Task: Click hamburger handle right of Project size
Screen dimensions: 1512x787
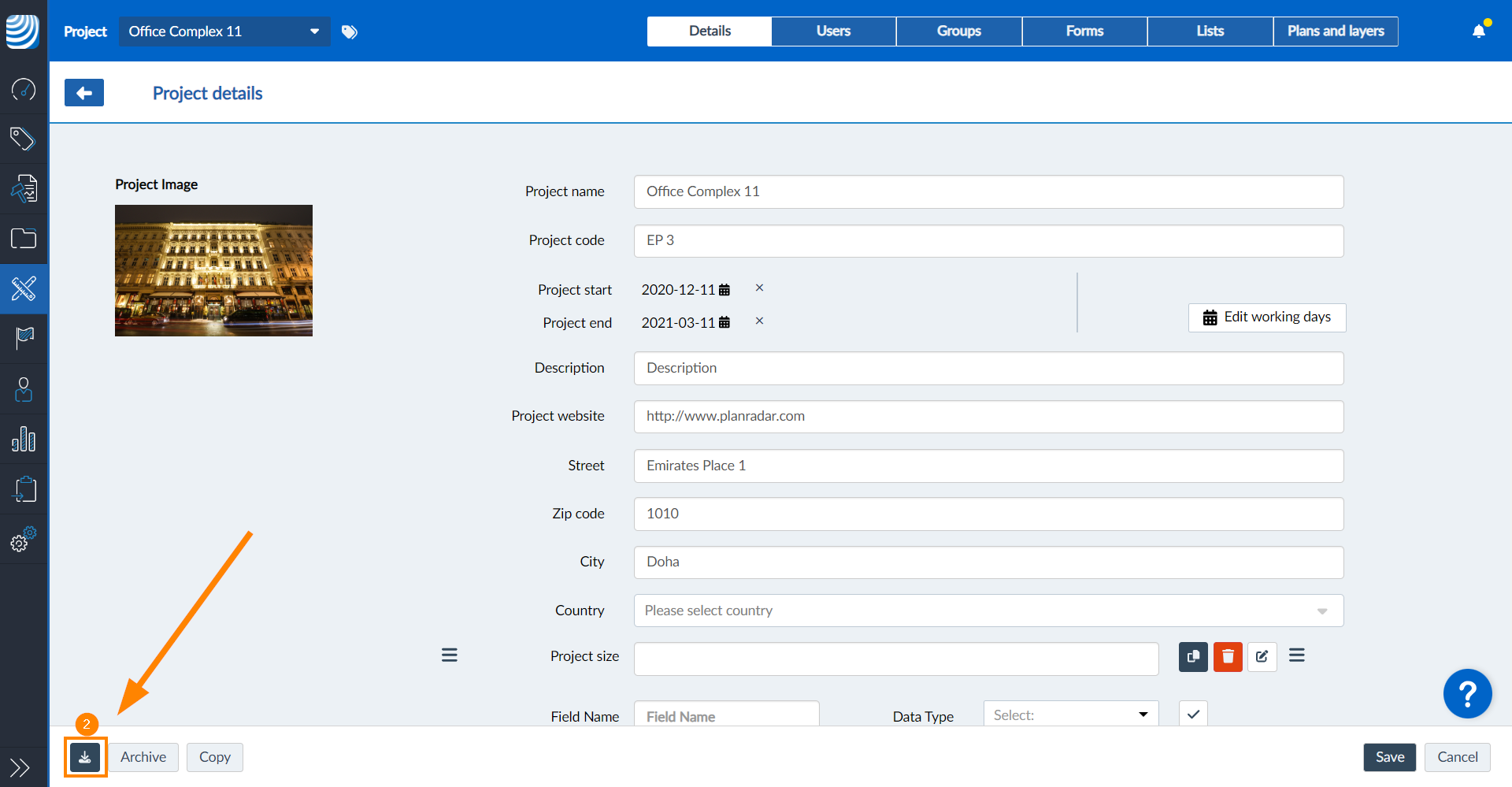Action: (x=1297, y=655)
